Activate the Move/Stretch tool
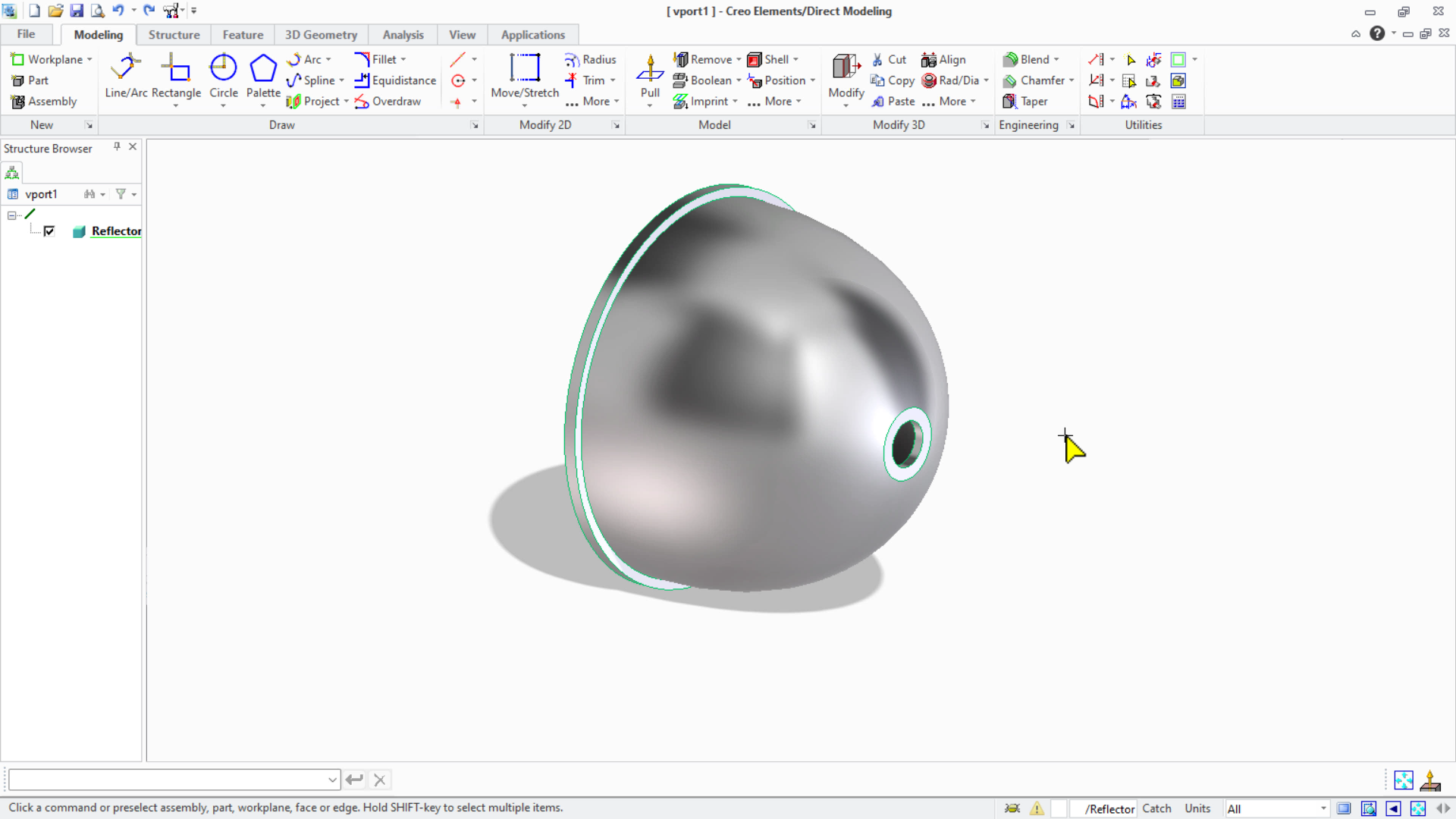The image size is (1456, 819). coord(525,76)
